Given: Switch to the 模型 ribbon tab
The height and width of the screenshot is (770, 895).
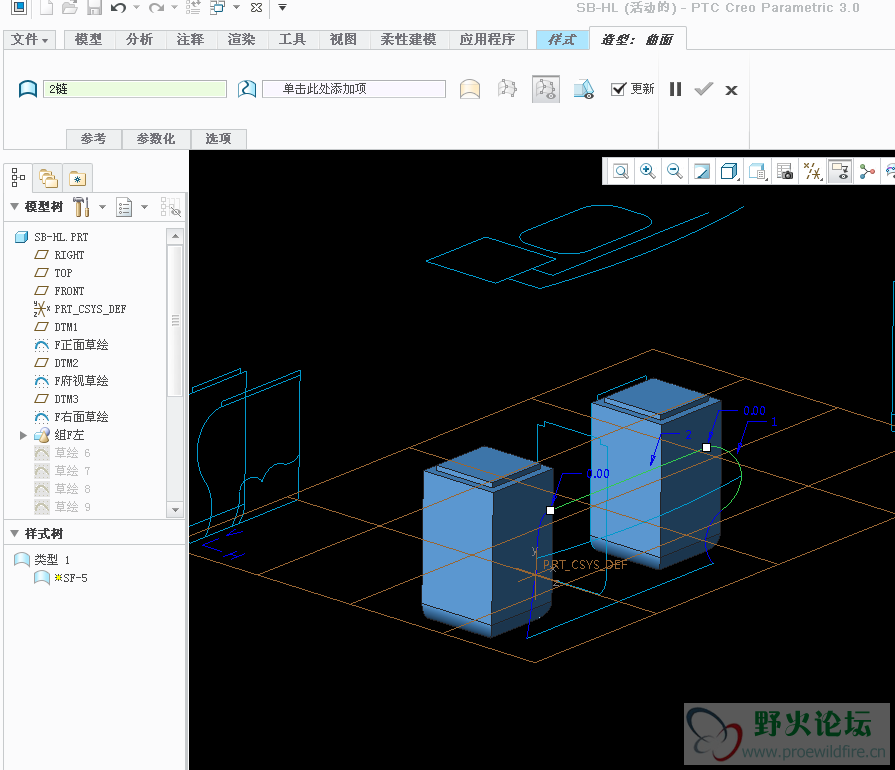Looking at the screenshot, I should tap(88, 39).
